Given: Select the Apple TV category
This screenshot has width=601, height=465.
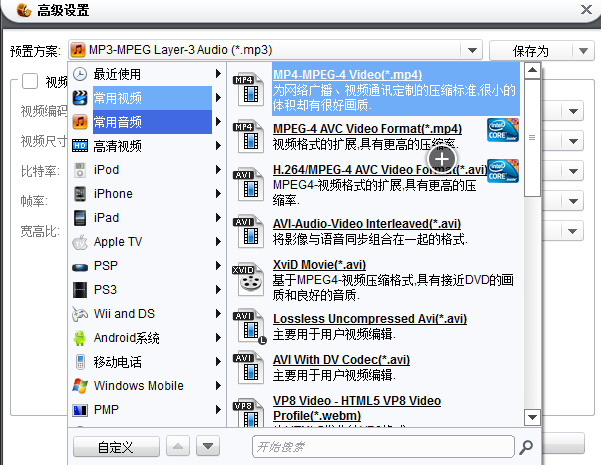Looking at the screenshot, I should pyautogui.click(x=147, y=242).
